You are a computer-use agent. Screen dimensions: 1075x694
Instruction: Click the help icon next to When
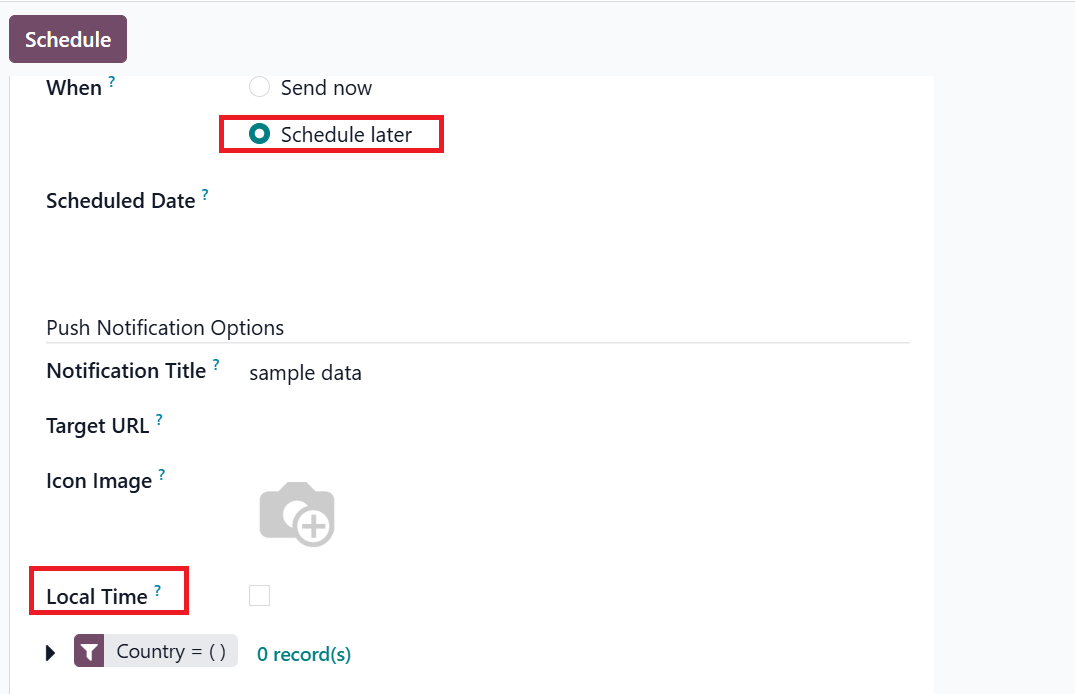(112, 82)
